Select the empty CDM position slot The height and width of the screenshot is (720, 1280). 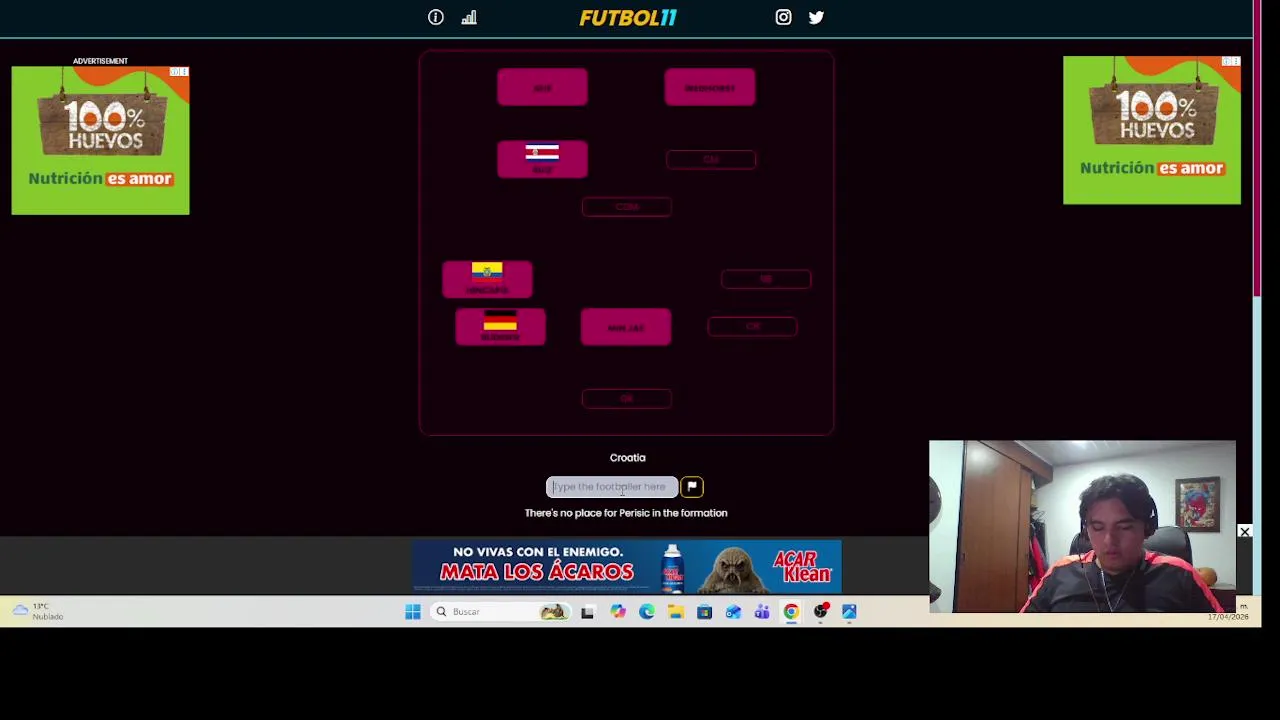pyautogui.click(x=626, y=206)
